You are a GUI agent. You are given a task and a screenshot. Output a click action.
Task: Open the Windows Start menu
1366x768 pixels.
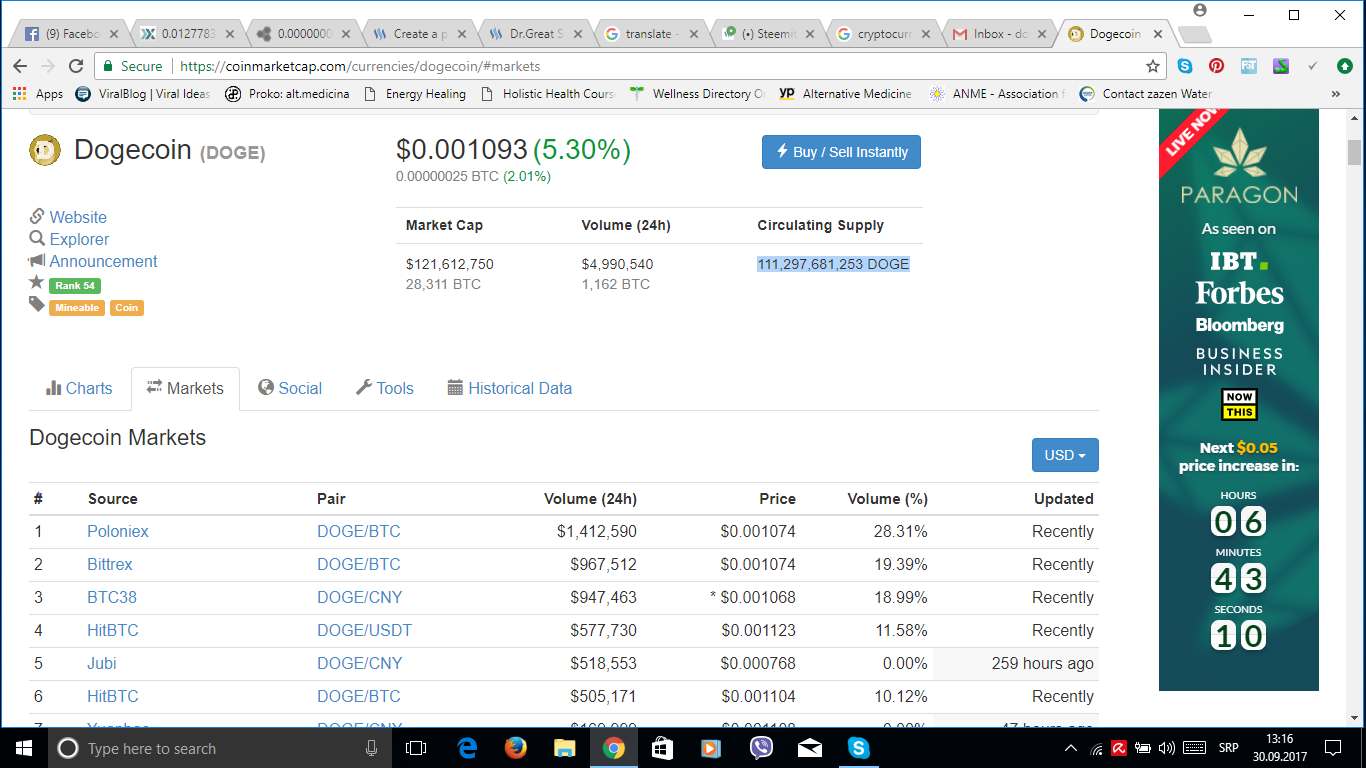coord(23,747)
